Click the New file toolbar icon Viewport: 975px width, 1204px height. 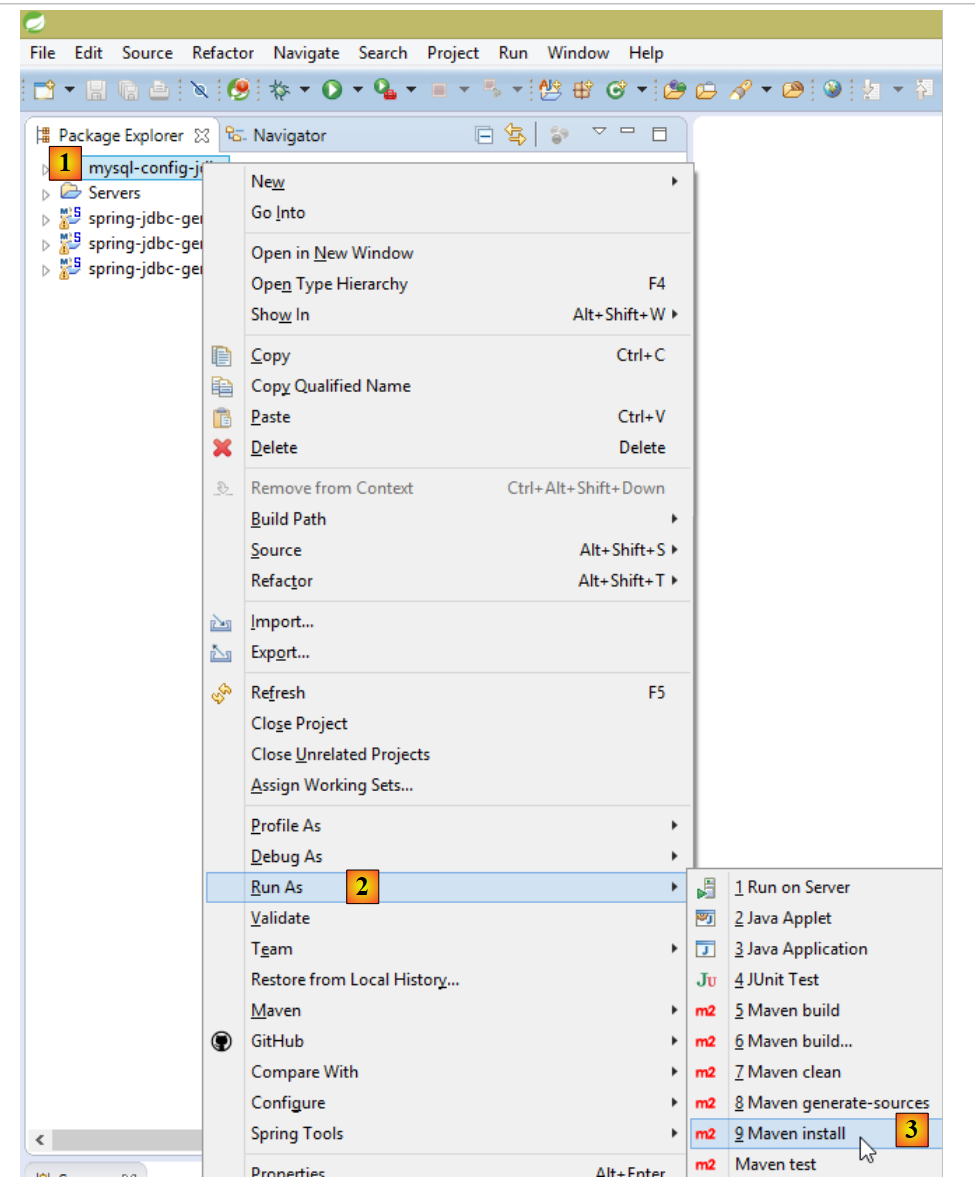44,90
